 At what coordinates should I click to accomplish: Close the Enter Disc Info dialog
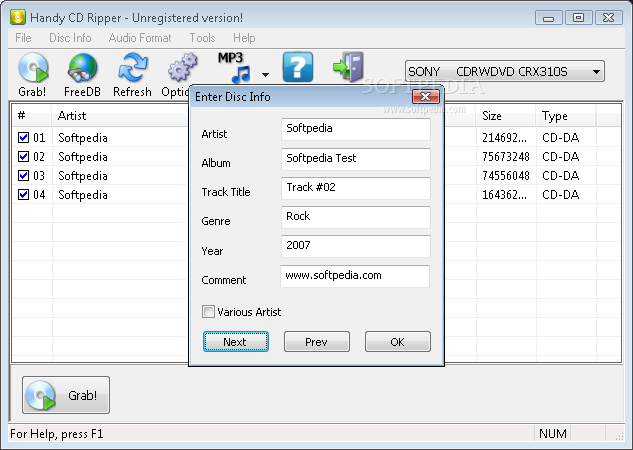pyautogui.click(x=425, y=97)
